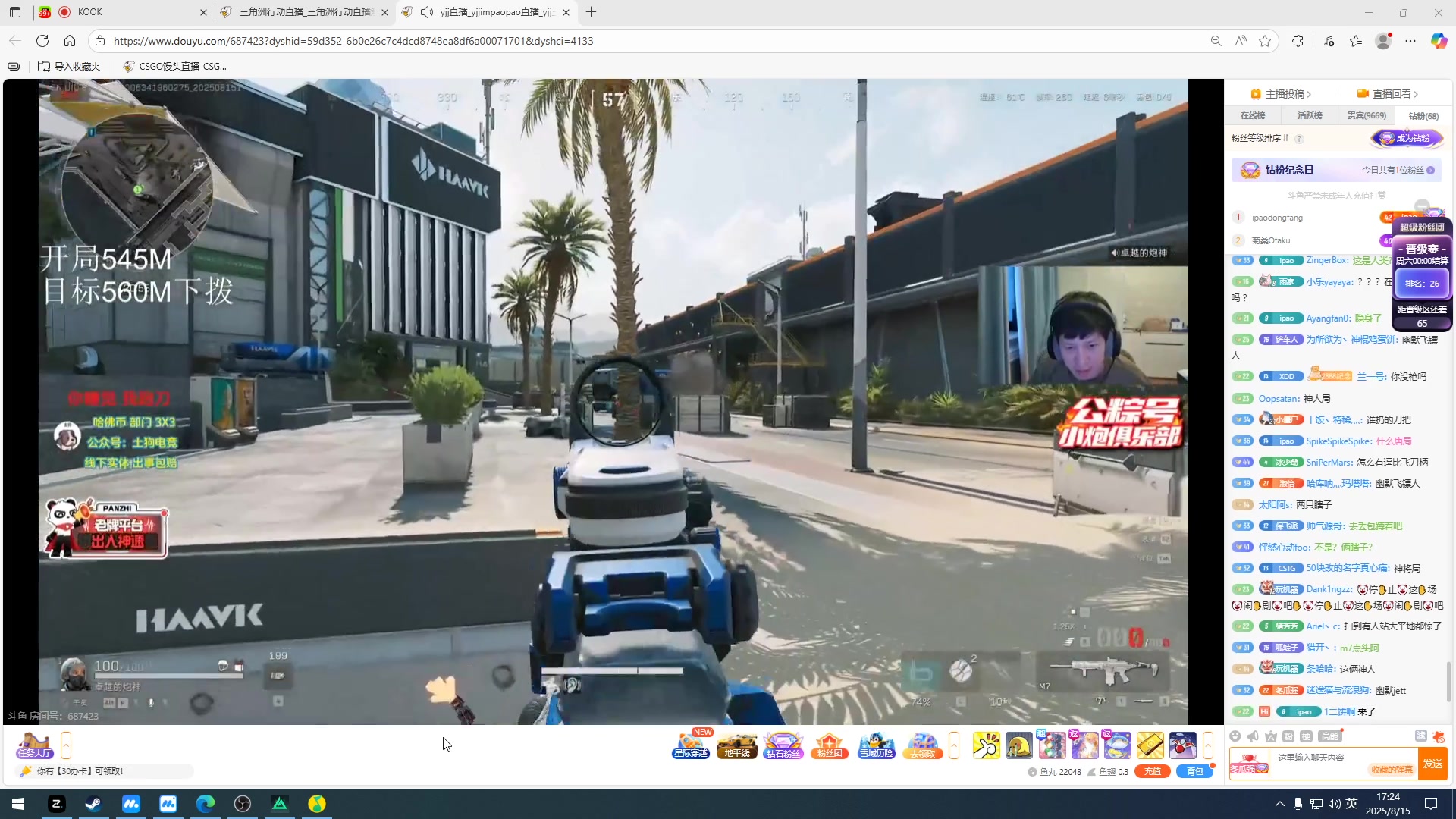This screenshot has height=819, width=1456.
Task: Open a new browser tab
Action: click(x=591, y=12)
